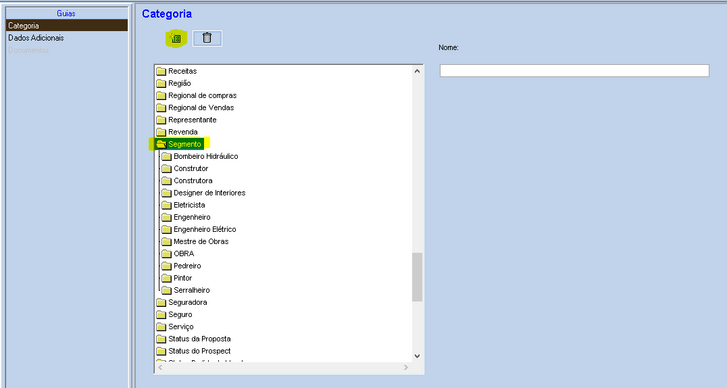Select Status da Proposta folder
Viewport: 727px width, 388px height.
(x=199, y=339)
